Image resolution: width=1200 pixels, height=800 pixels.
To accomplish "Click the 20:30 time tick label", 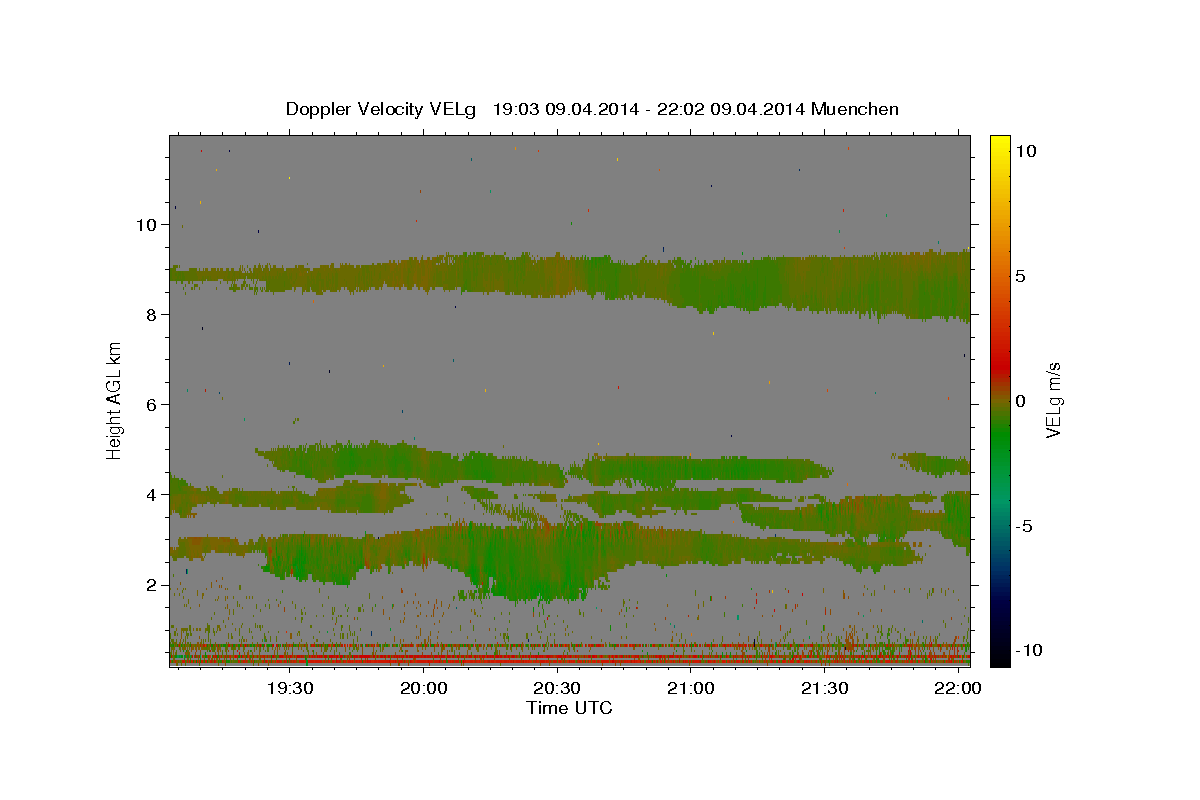I will coord(557,688).
